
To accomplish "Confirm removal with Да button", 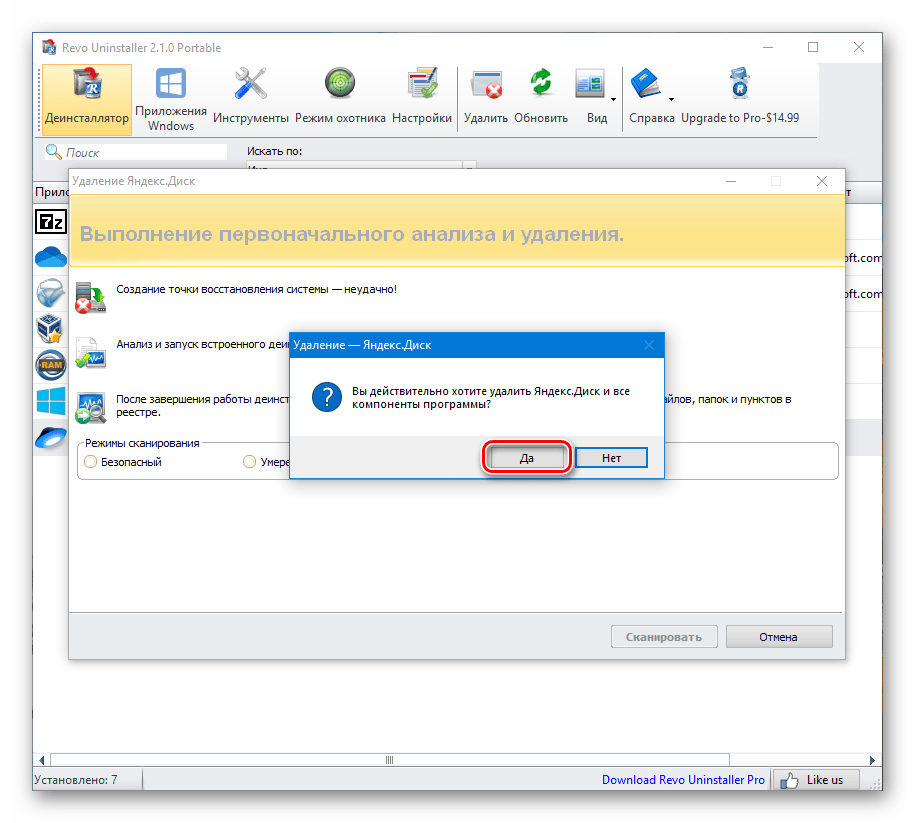I will [x=527, y=458].
